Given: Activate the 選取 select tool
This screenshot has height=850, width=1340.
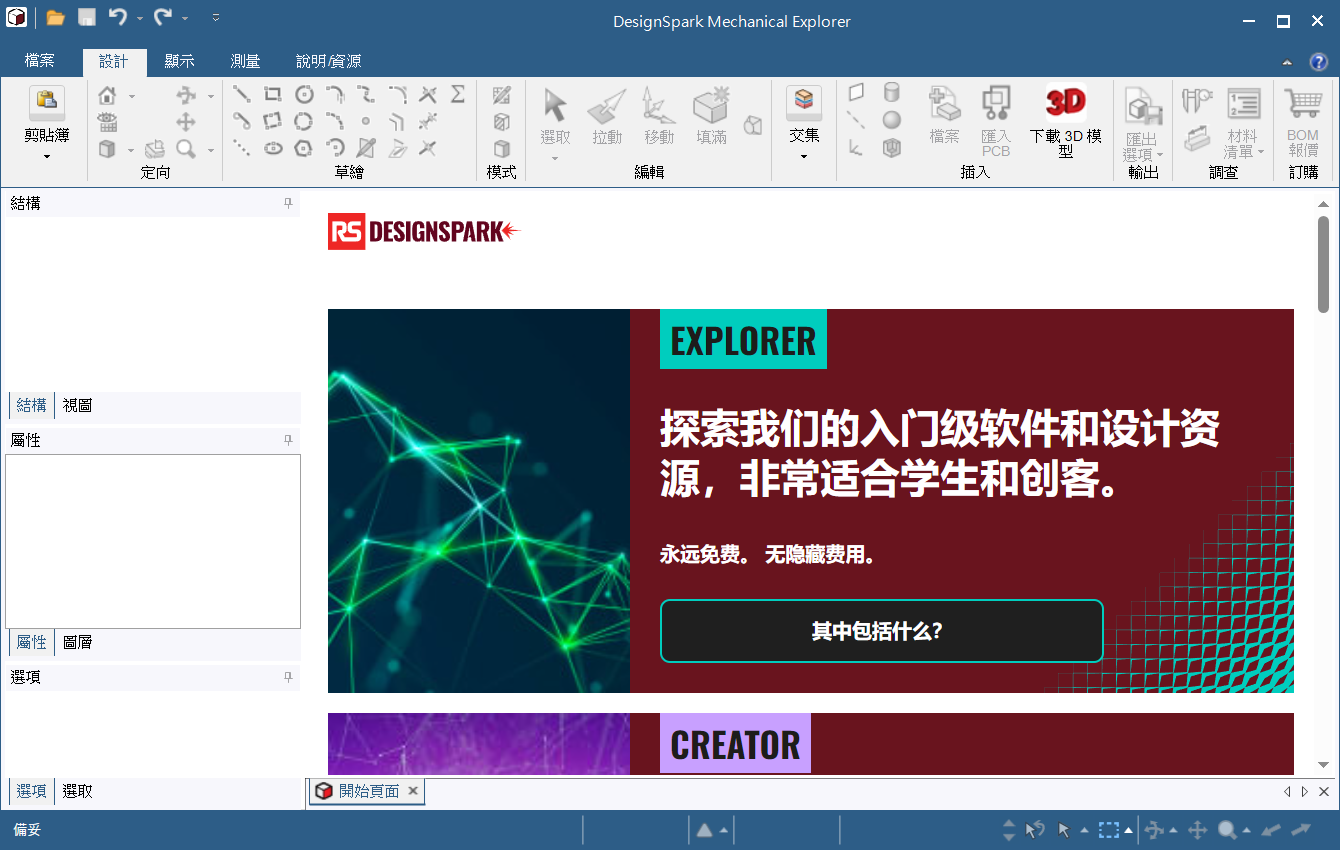Looking at the screenshot, I should [x=555, y=116].
